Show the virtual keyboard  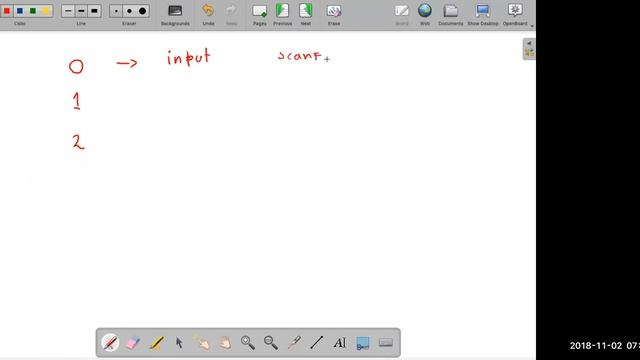(x=386, y=342)
